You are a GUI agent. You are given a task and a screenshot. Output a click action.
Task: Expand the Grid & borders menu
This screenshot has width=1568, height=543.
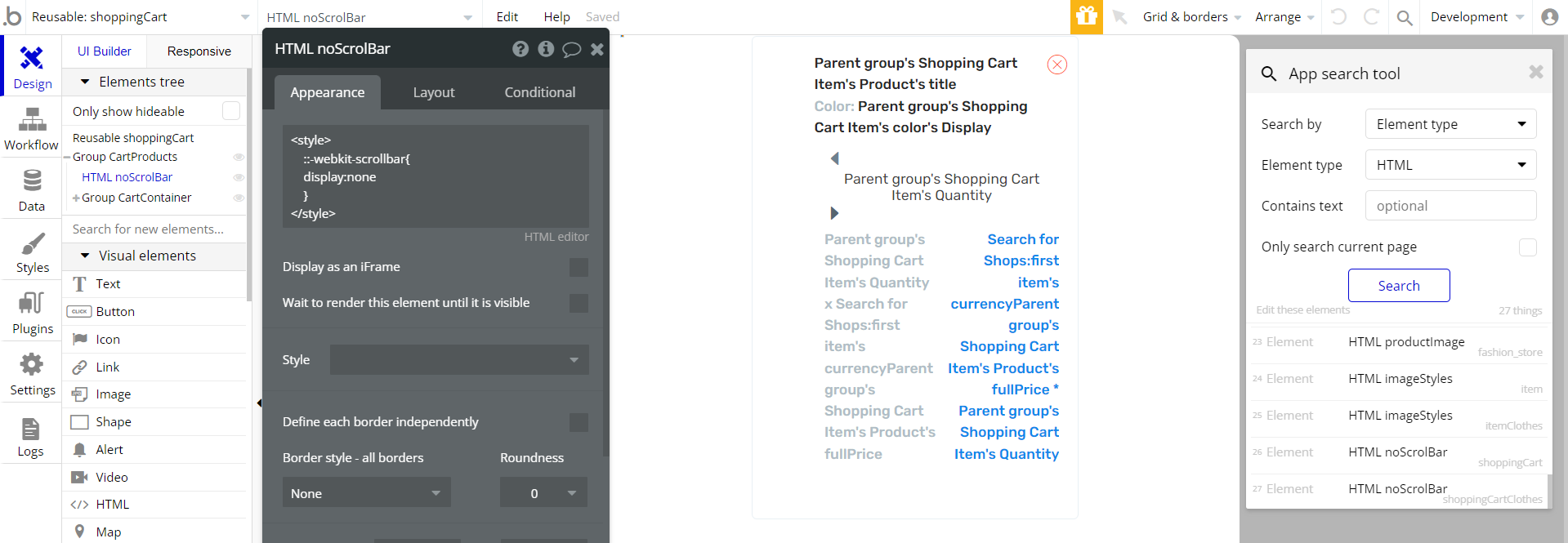(1191, 17)
